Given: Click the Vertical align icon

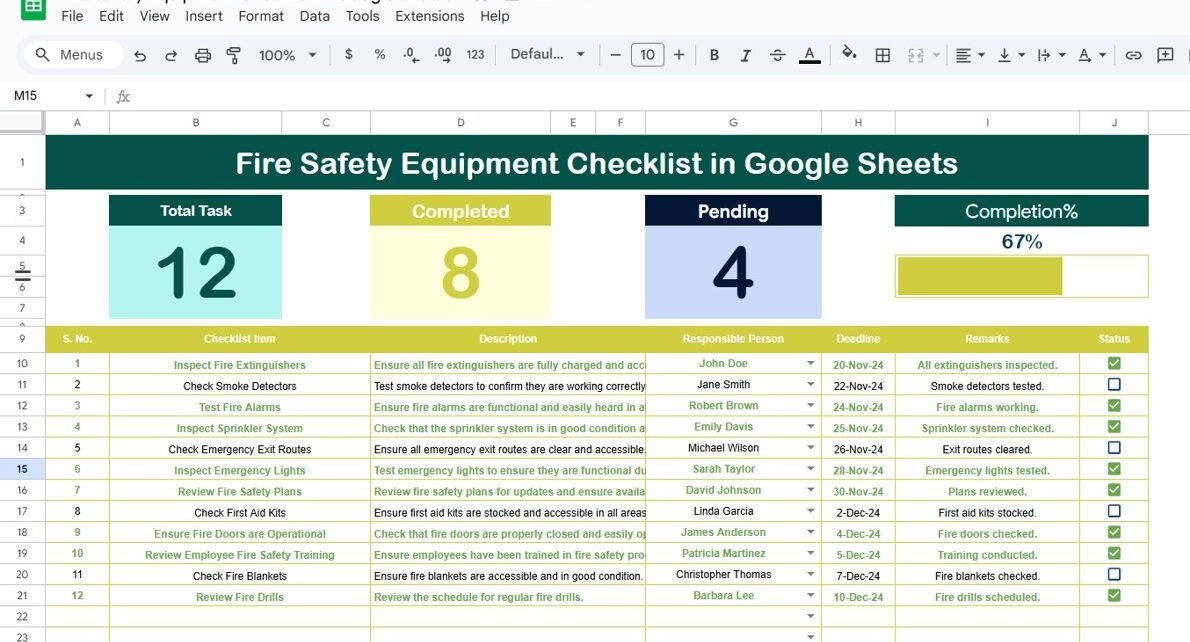Looking at the screenshot, I should [1004, 55].
